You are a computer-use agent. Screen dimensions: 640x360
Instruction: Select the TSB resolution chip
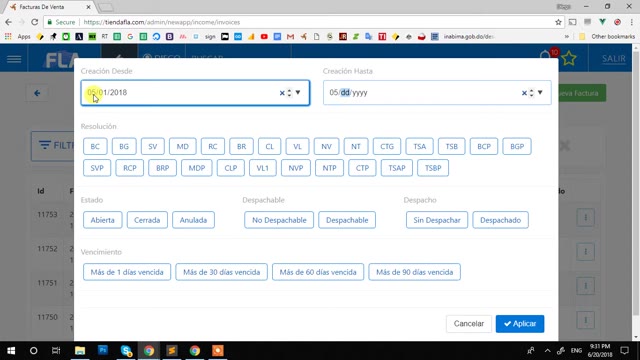451,147
